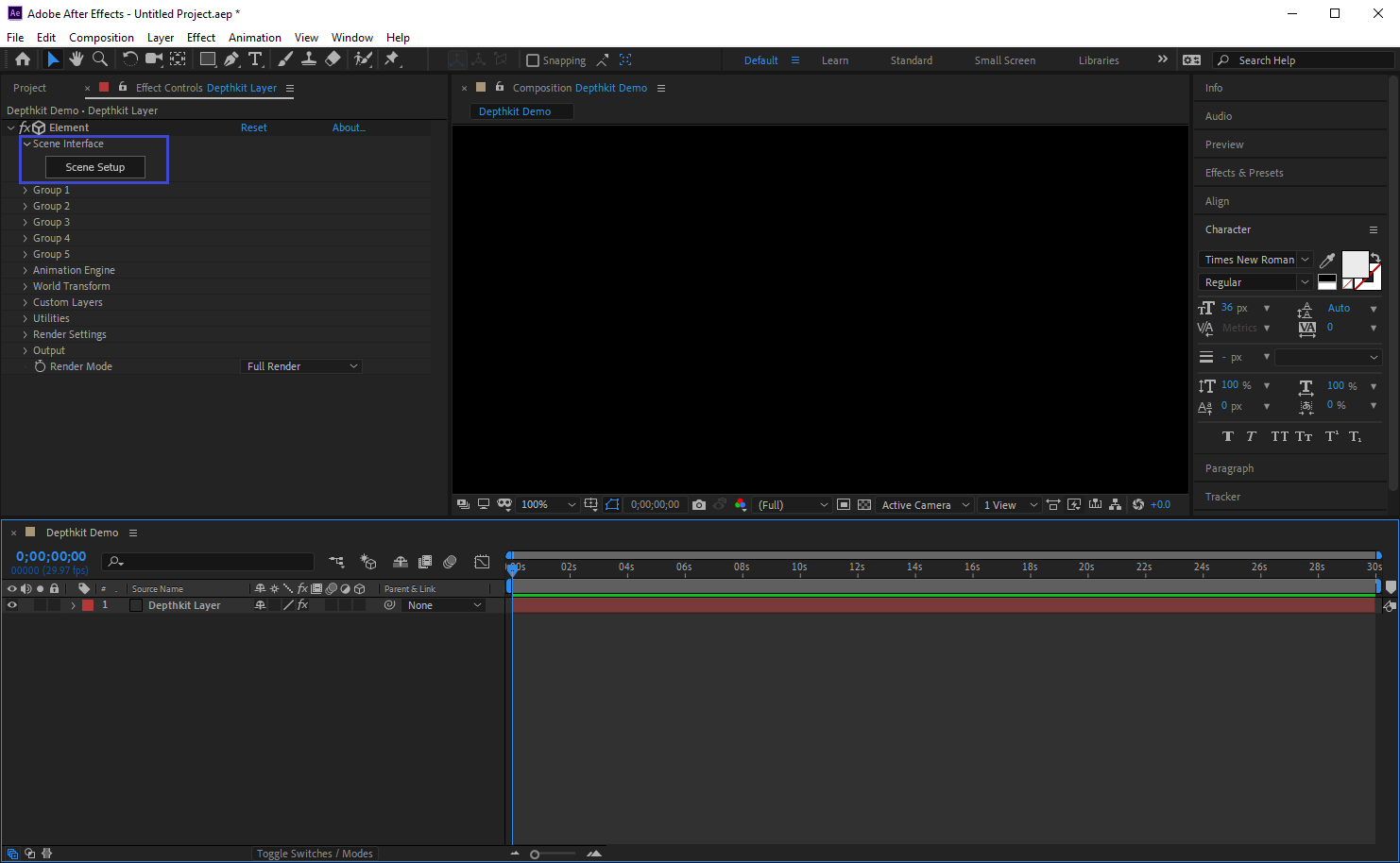Select the Puppet Pin tool

pyautogui.click(x=392, y=59)
